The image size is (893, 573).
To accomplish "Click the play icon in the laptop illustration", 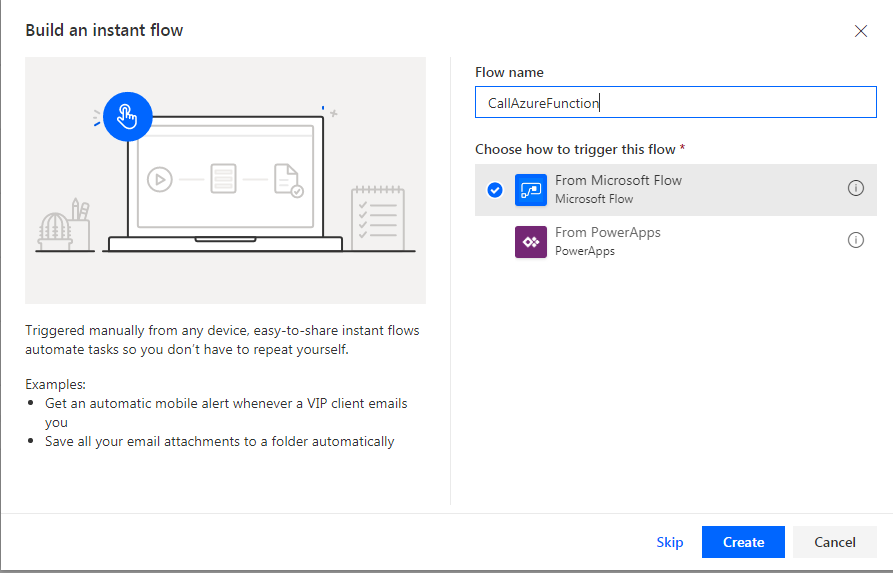I will tap(159, 180).
